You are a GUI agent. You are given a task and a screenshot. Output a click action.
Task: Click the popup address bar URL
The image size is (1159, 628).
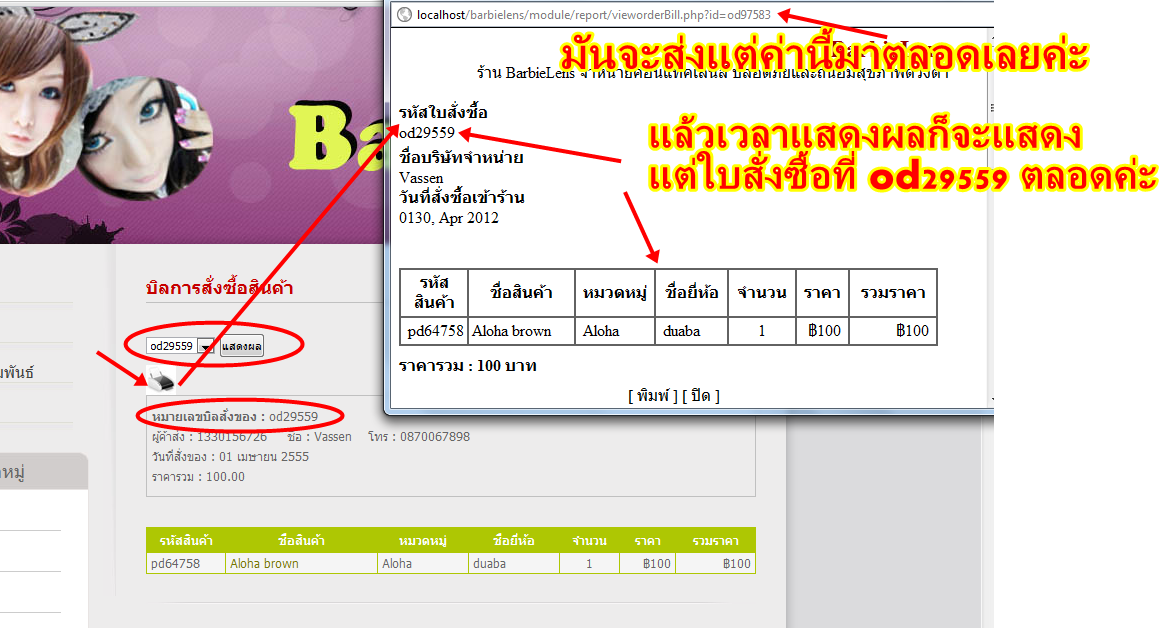594,15
